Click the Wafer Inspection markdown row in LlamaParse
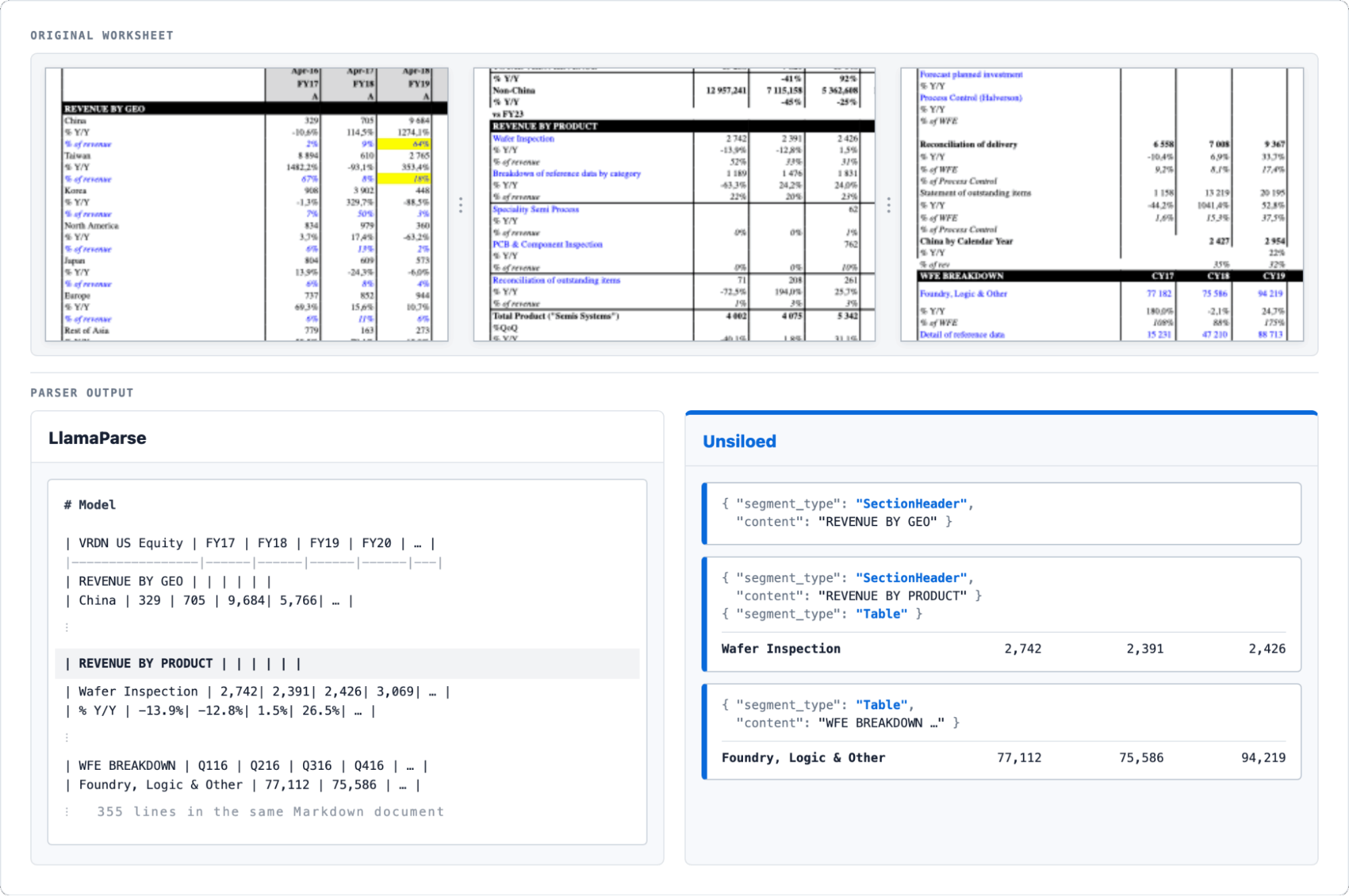Screen dimensions: 1349x896 258,692
